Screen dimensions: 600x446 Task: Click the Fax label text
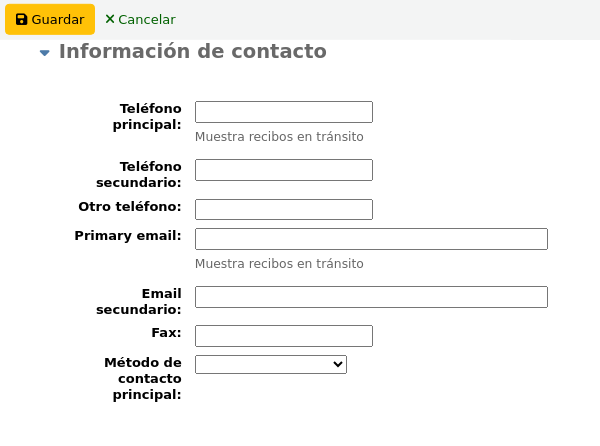point(166,333)
